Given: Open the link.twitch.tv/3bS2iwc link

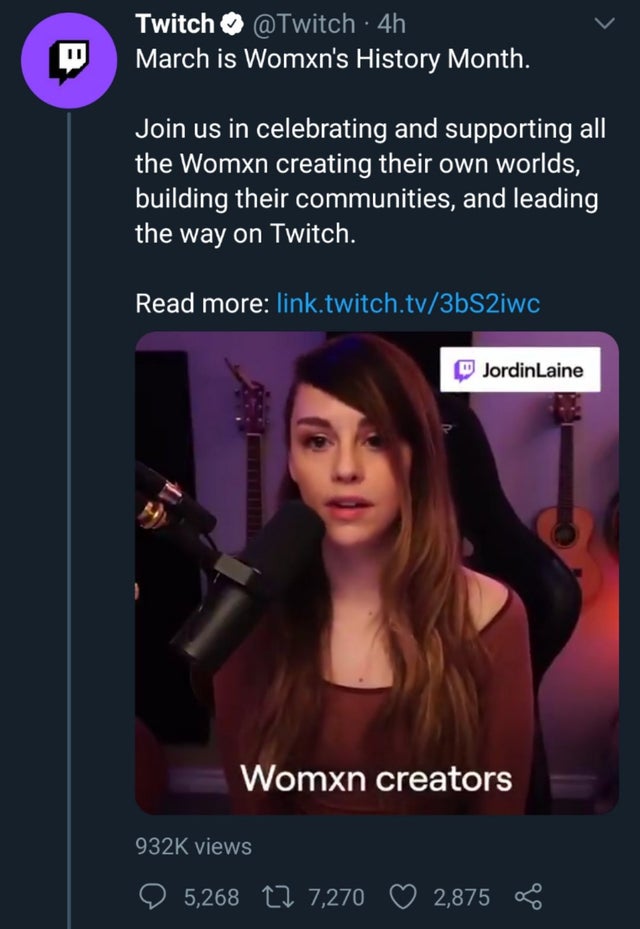Looking at the screenshot, I should [408, 304].
